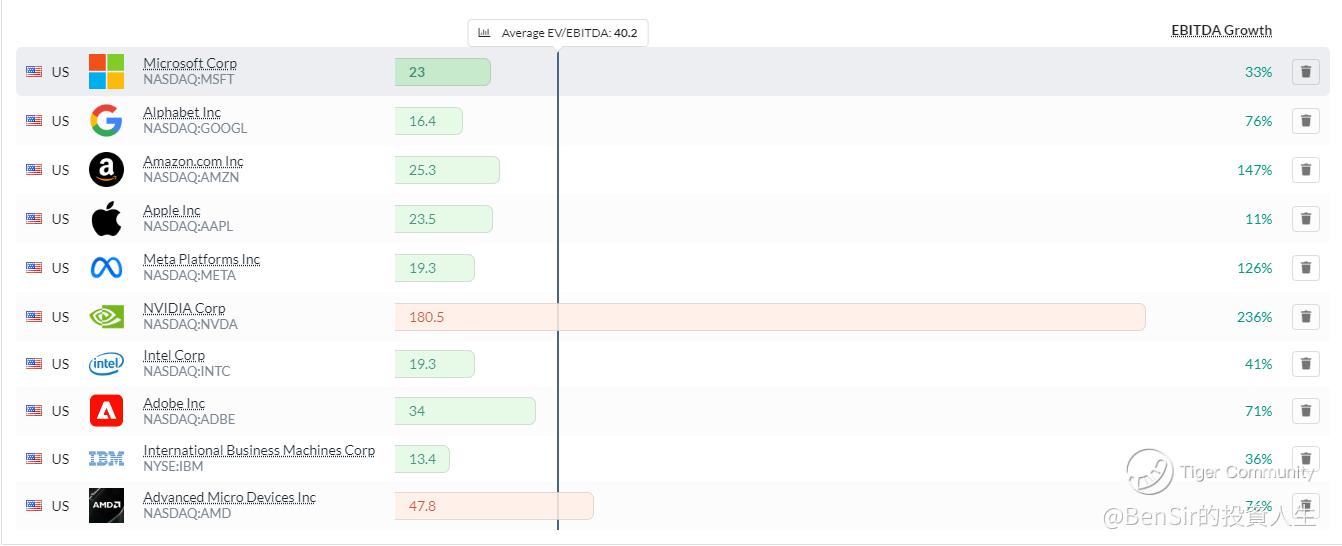
Task: Open Apple Inc company page link
Action: click(x=172, y=211)
